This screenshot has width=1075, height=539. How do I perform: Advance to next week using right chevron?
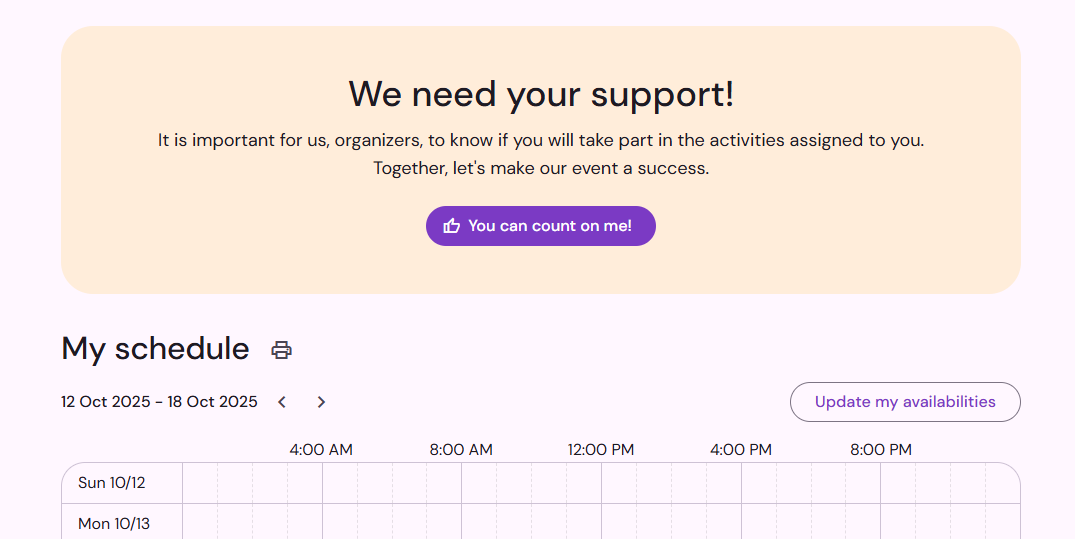point(321,402)
